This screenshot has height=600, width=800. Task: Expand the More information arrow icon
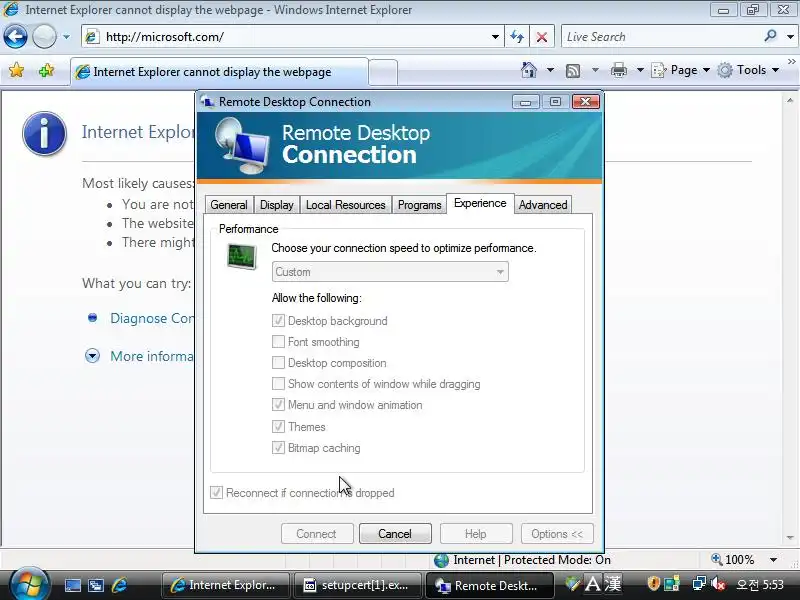(x=92, y=356)
